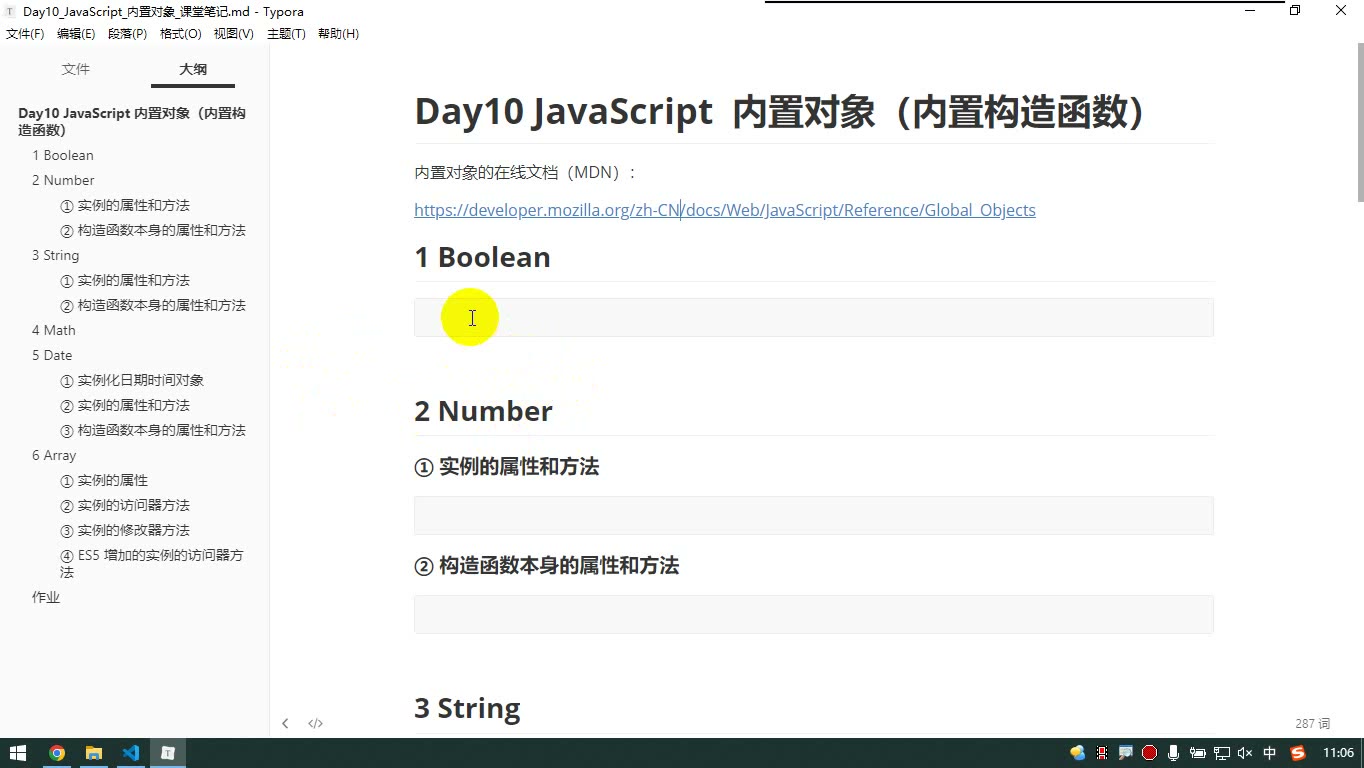The width and height of the screenshot is (1364, 768).
Task: Open Google Chrome from the taskbar
Action: pos(57,753)
